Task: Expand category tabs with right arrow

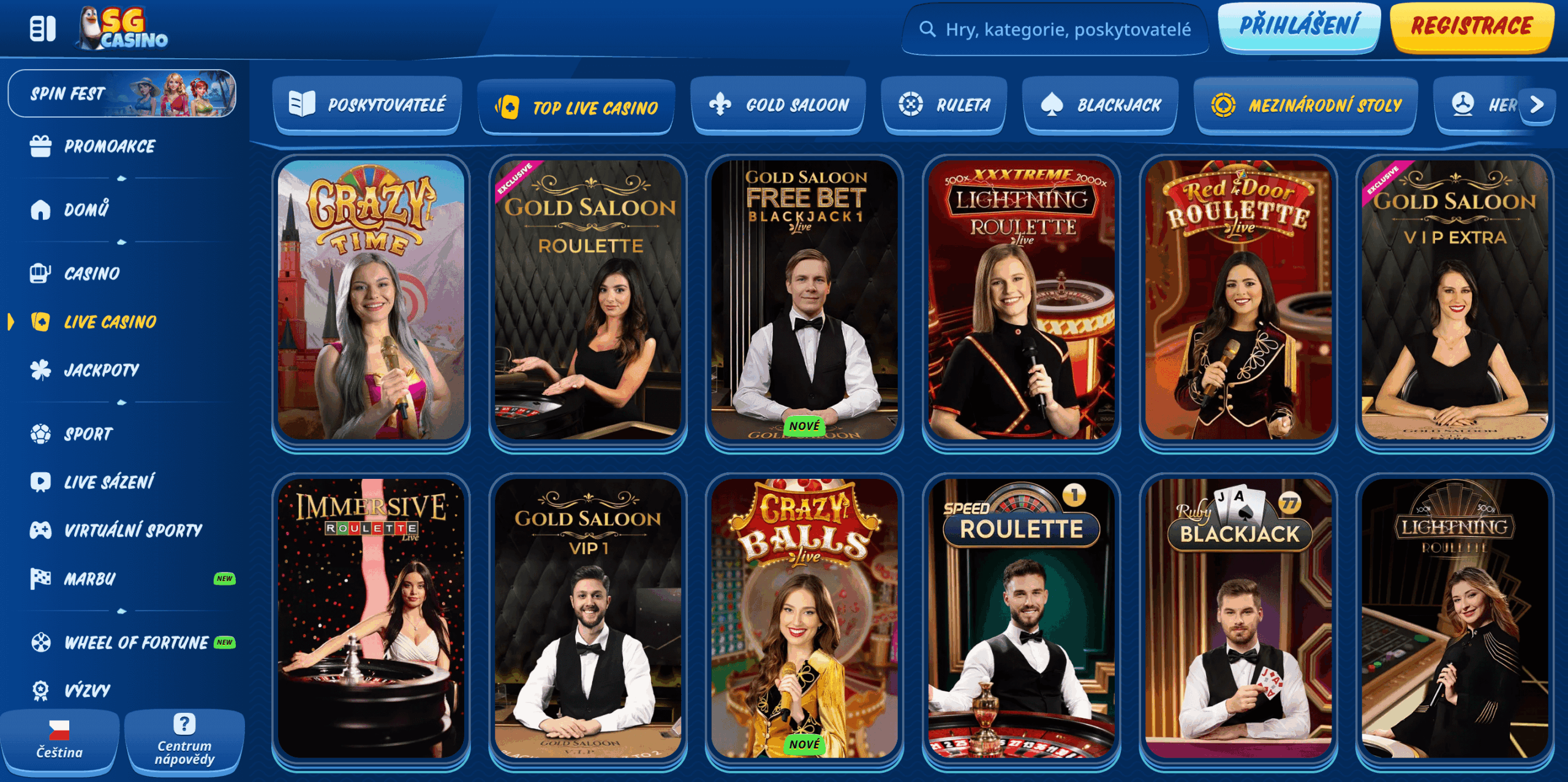Action: (1536, 104)
